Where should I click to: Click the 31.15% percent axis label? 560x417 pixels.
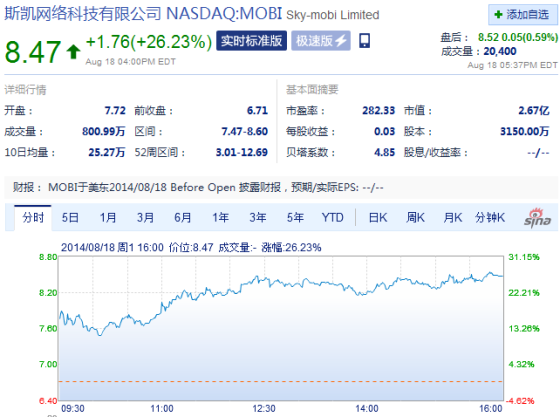[x=524, y=257]
